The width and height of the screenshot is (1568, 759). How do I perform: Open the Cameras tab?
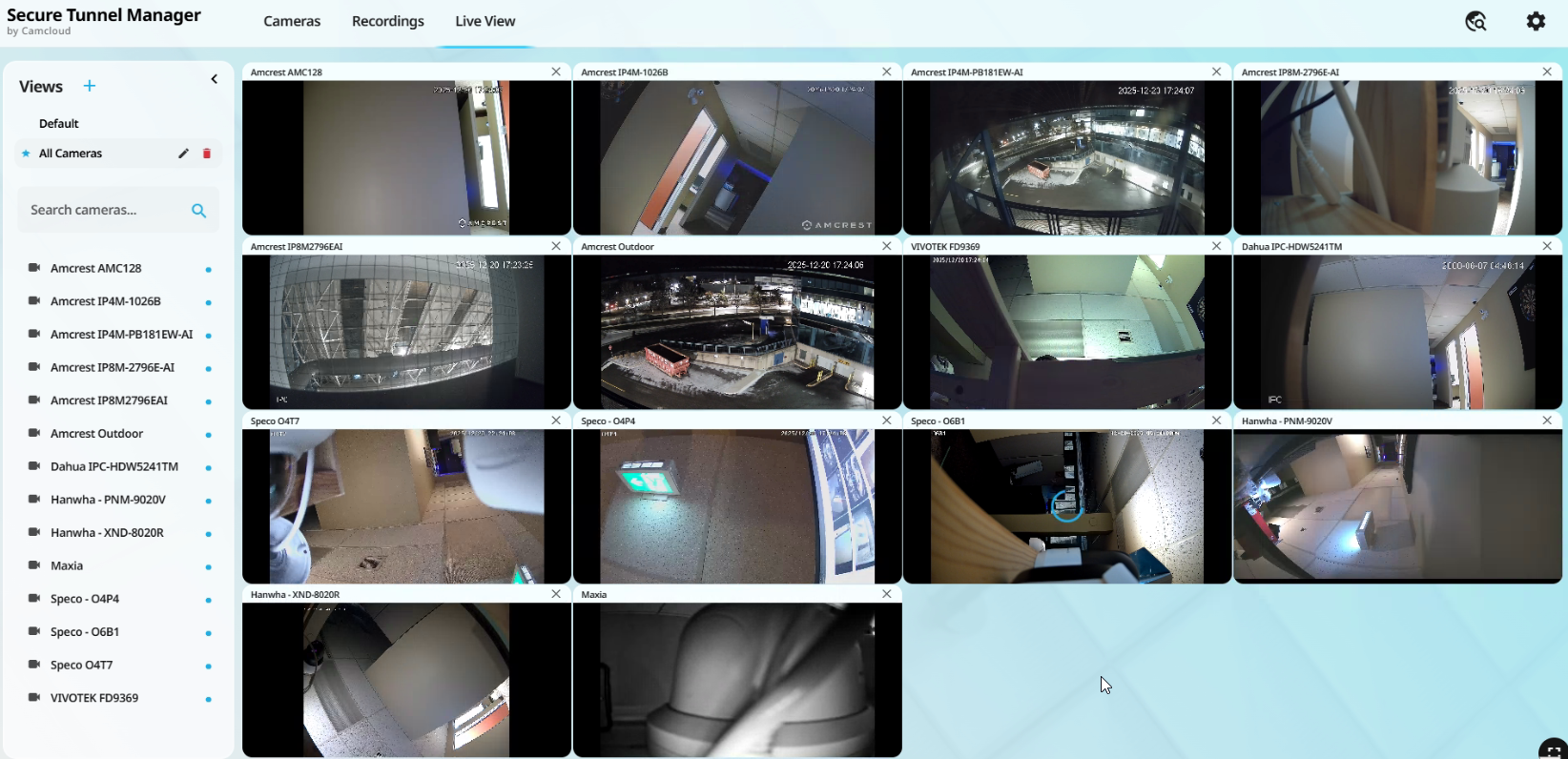(x=292, y=21)
